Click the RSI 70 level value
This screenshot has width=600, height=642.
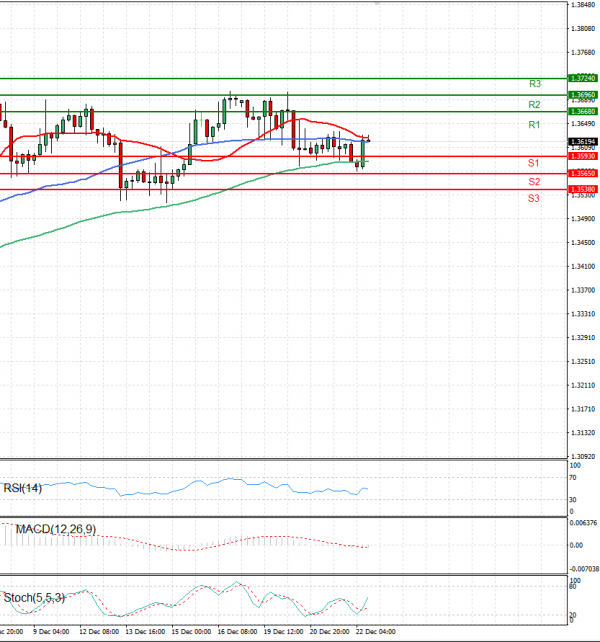coord(573,478)
